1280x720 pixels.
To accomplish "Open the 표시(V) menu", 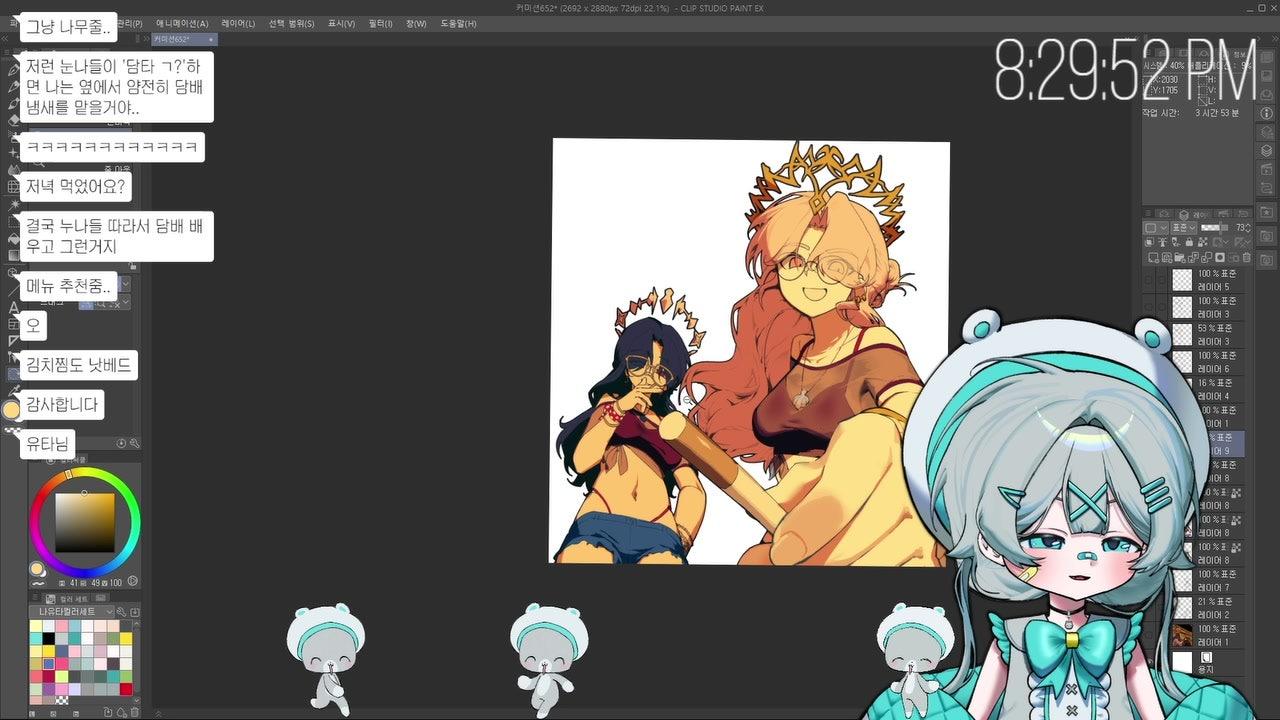I will tap(341, 23).
